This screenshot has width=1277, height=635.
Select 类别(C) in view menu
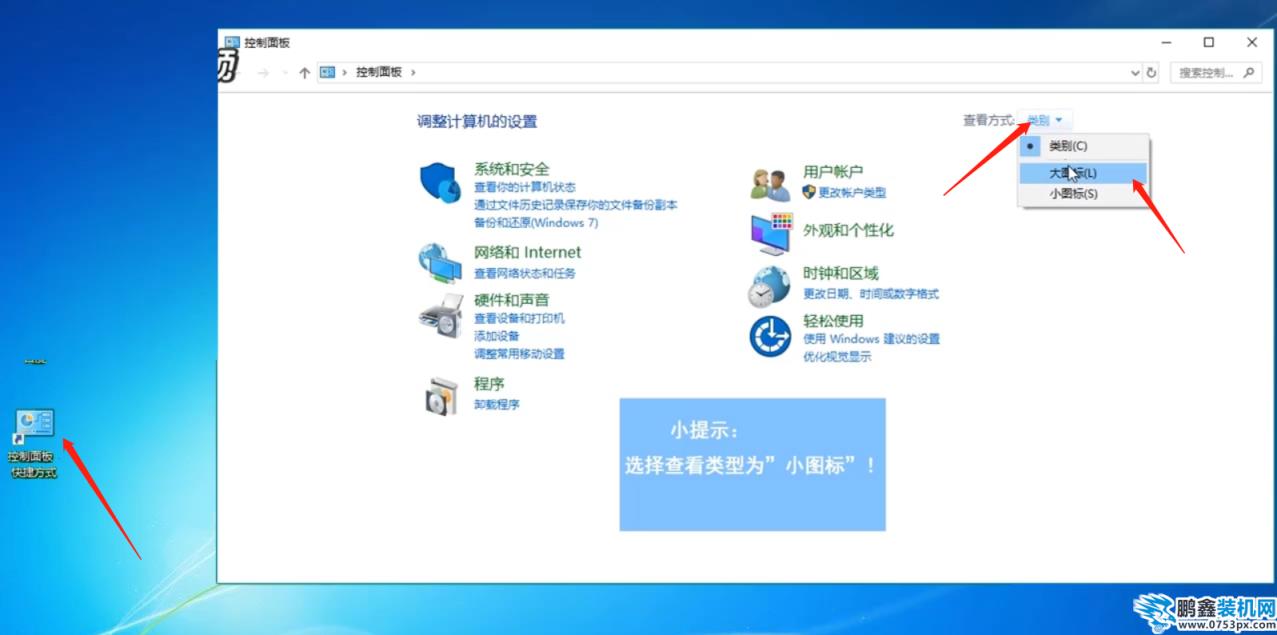coord(1084,146)
